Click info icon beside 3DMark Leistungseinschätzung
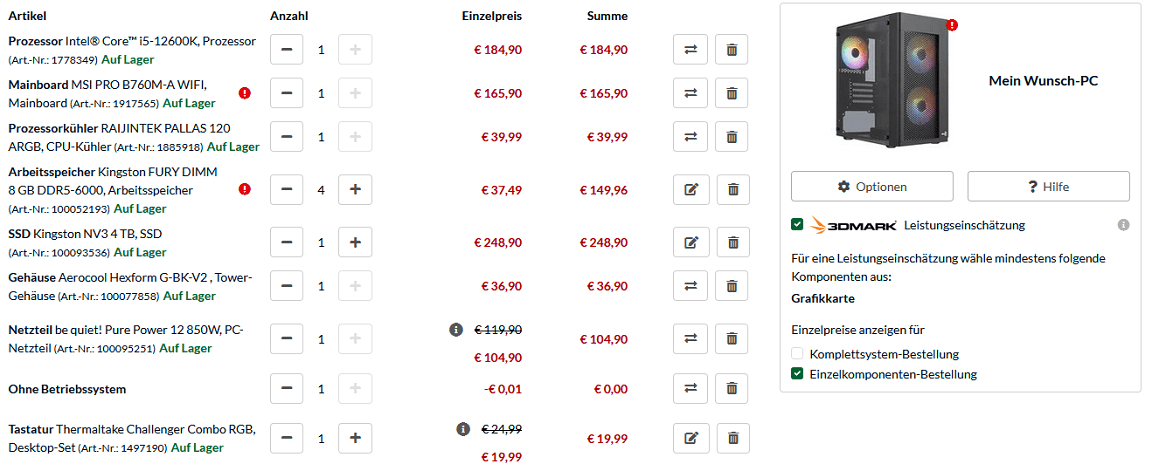The width and height of the screenshot is (1152, 466). pos(1123,225)
